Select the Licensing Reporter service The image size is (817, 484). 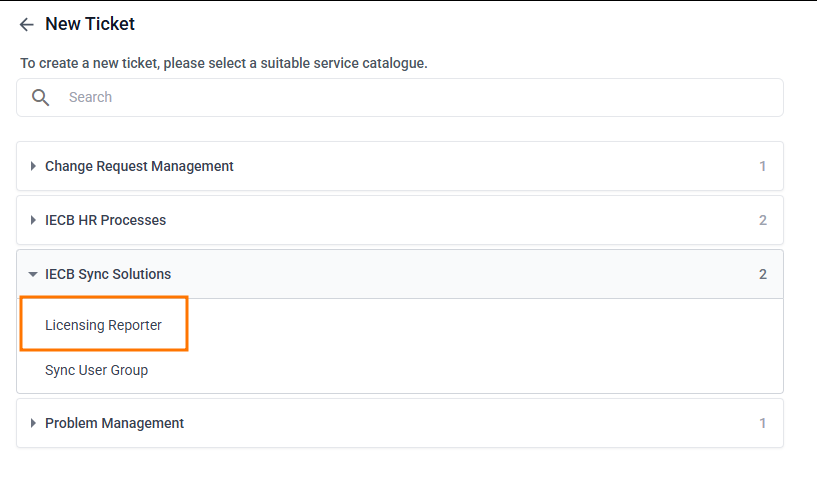pyautogui.click(x=103, y=325)
